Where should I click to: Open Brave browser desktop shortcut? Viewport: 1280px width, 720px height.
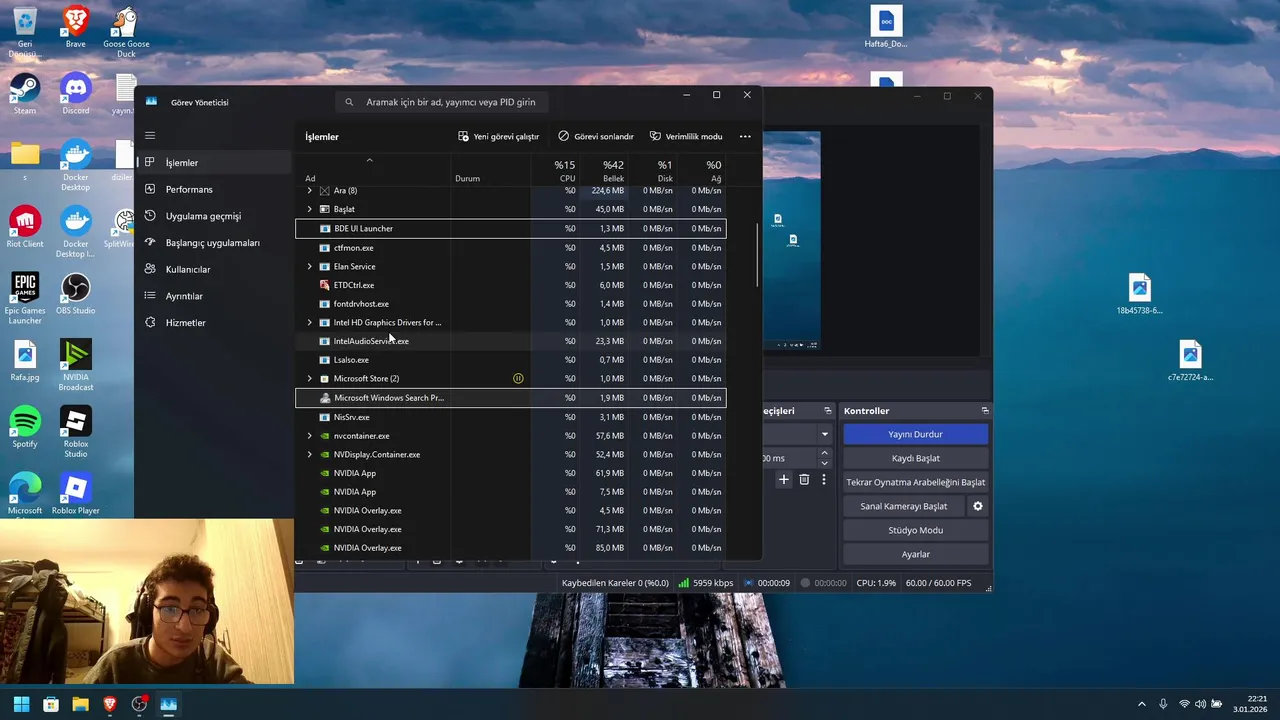click(75, 28)
